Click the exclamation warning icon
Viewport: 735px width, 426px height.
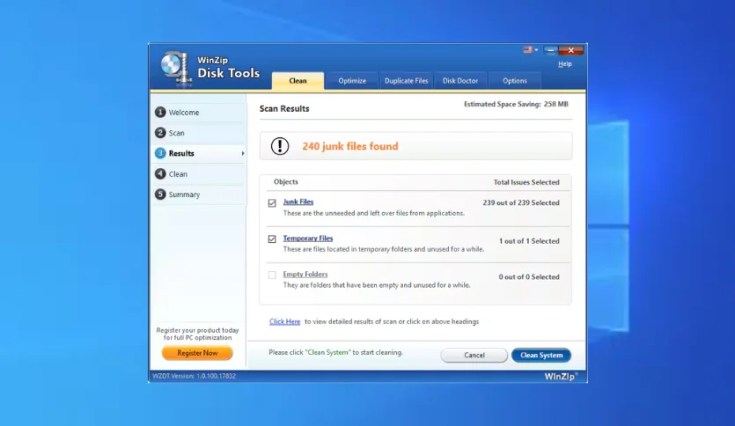pos(280,146)
